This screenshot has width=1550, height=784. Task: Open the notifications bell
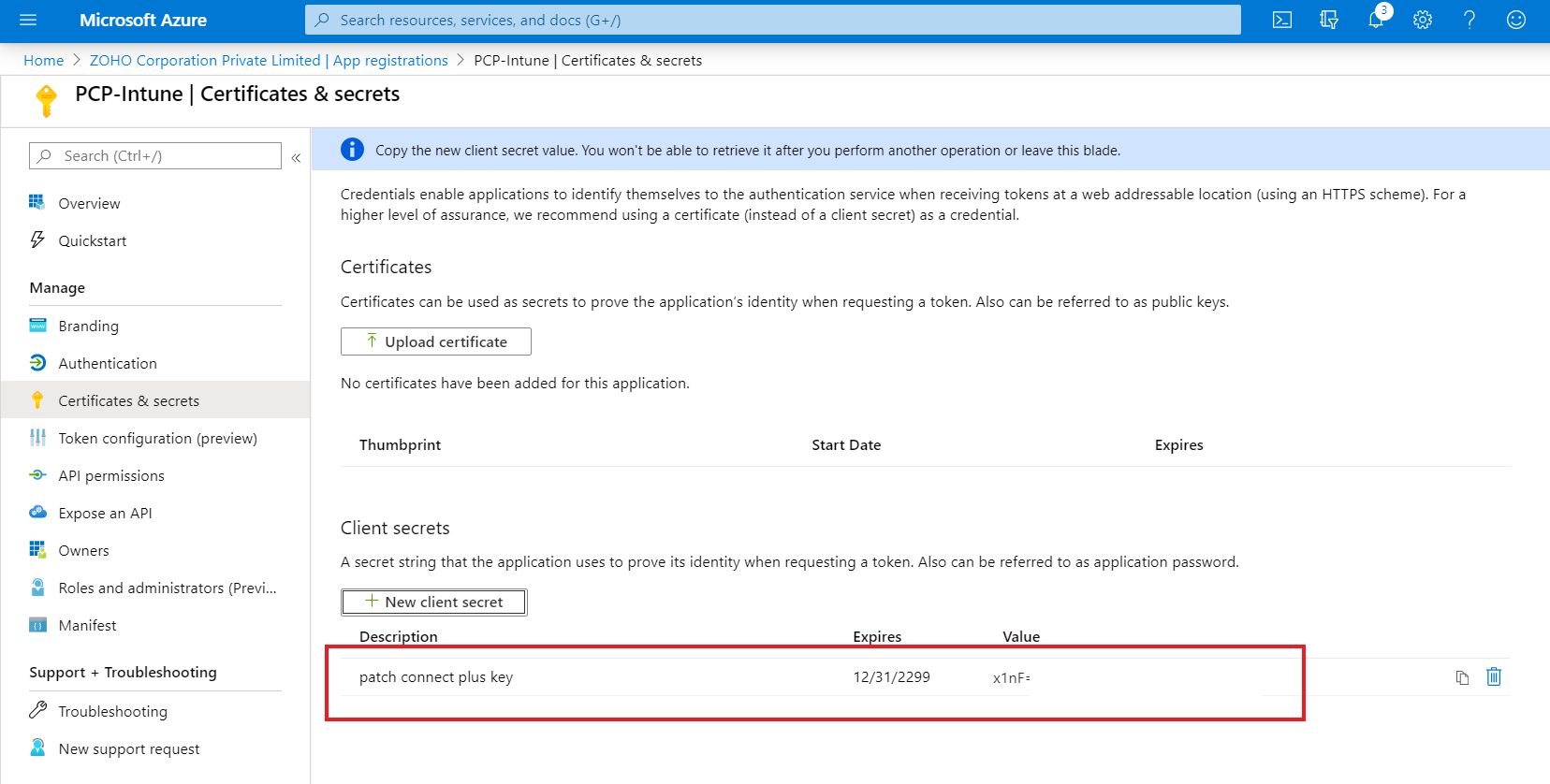click(x=1376, y=20)
